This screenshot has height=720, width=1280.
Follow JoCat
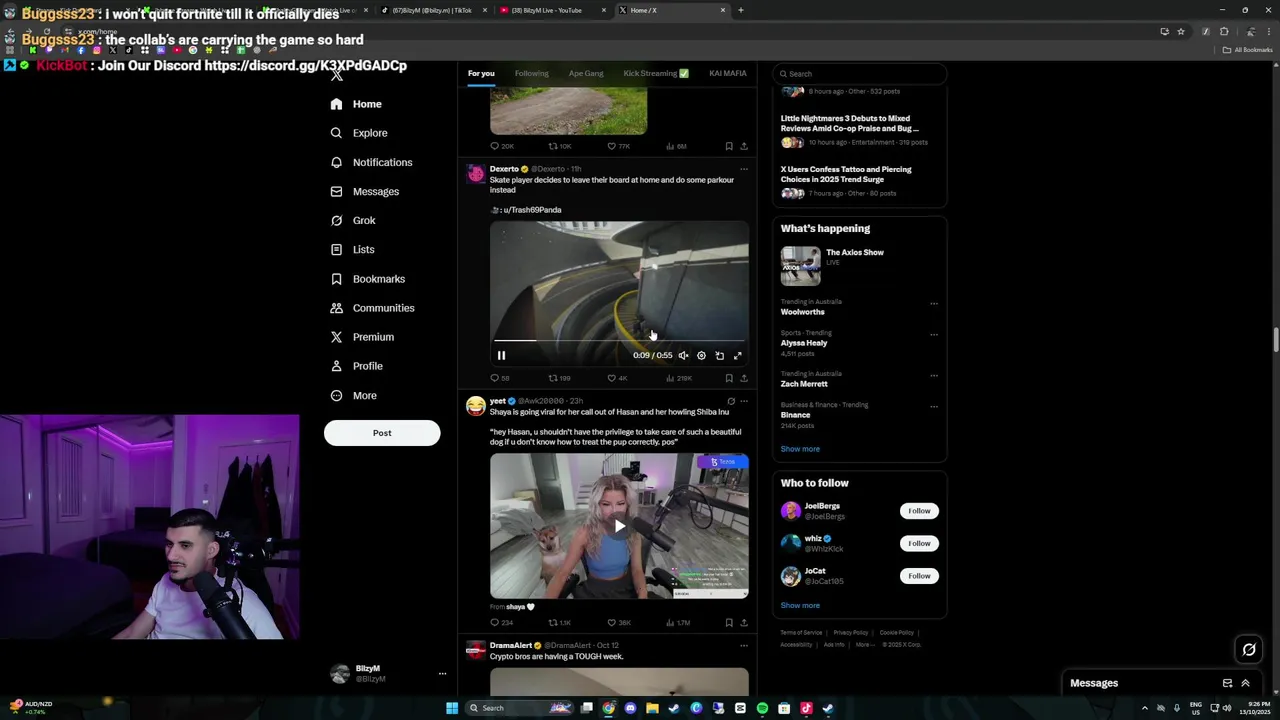click(919, 576)
